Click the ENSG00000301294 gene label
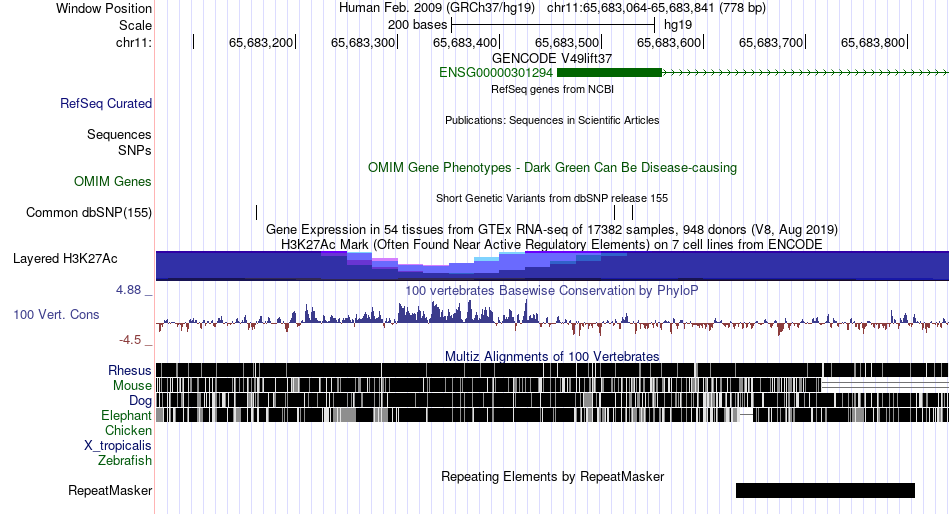The width and height of the screenshot is (950, 514). point(496,73)
